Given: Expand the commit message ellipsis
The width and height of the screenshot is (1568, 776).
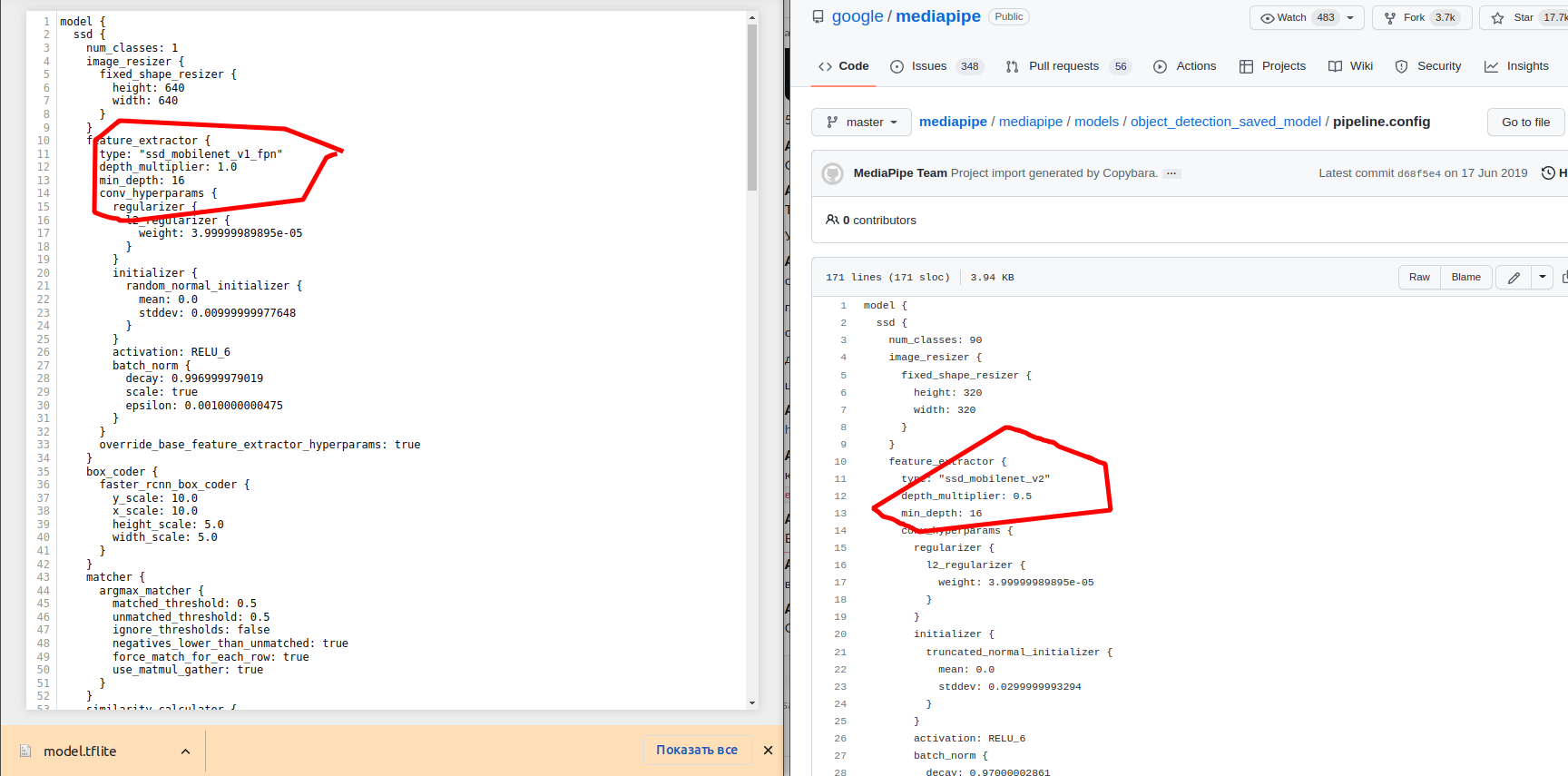Looking at the screenshot, I should (1171, 173).
